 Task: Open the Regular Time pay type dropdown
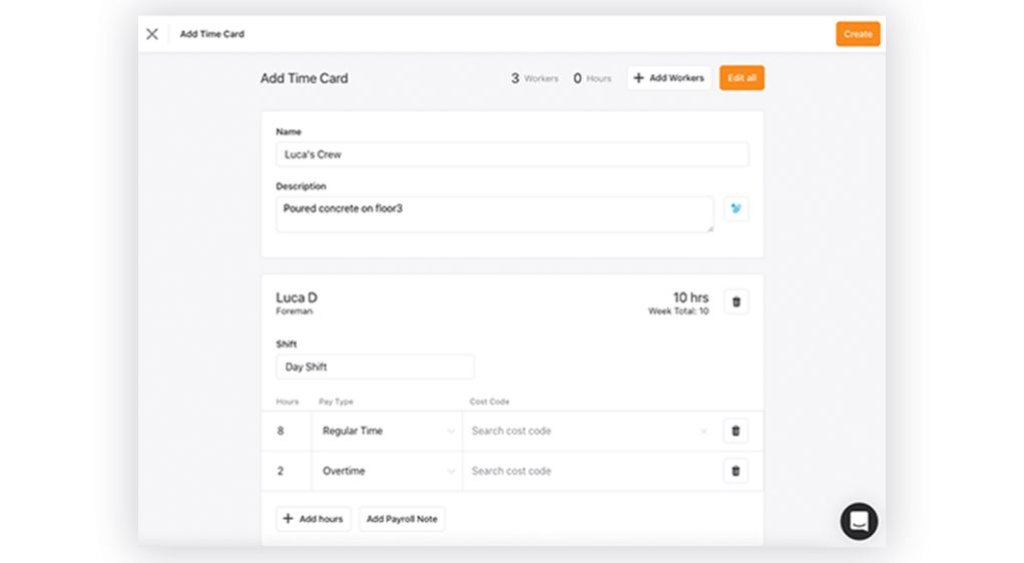[386, 431]
